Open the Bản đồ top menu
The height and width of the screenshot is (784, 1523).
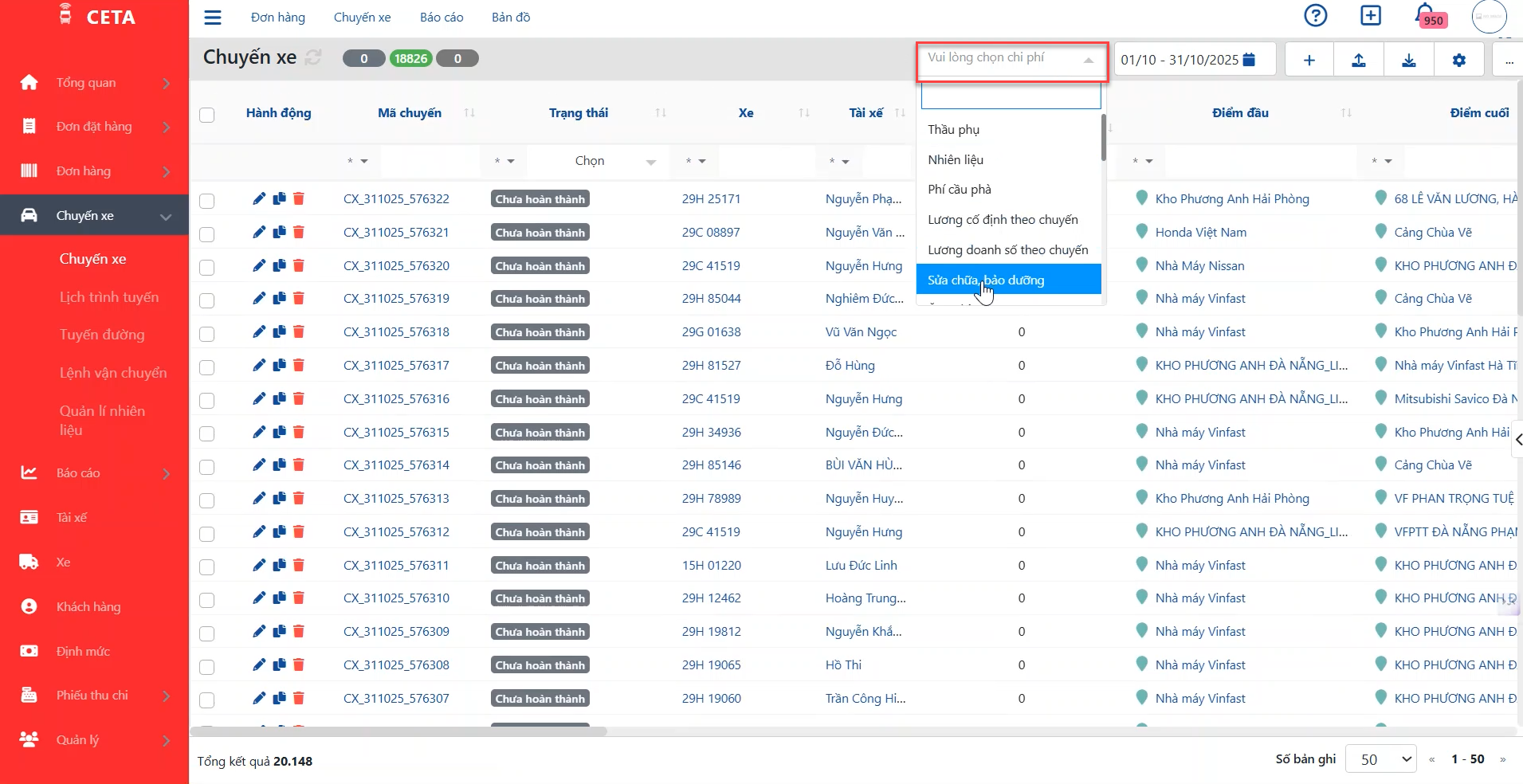[511, 18]
